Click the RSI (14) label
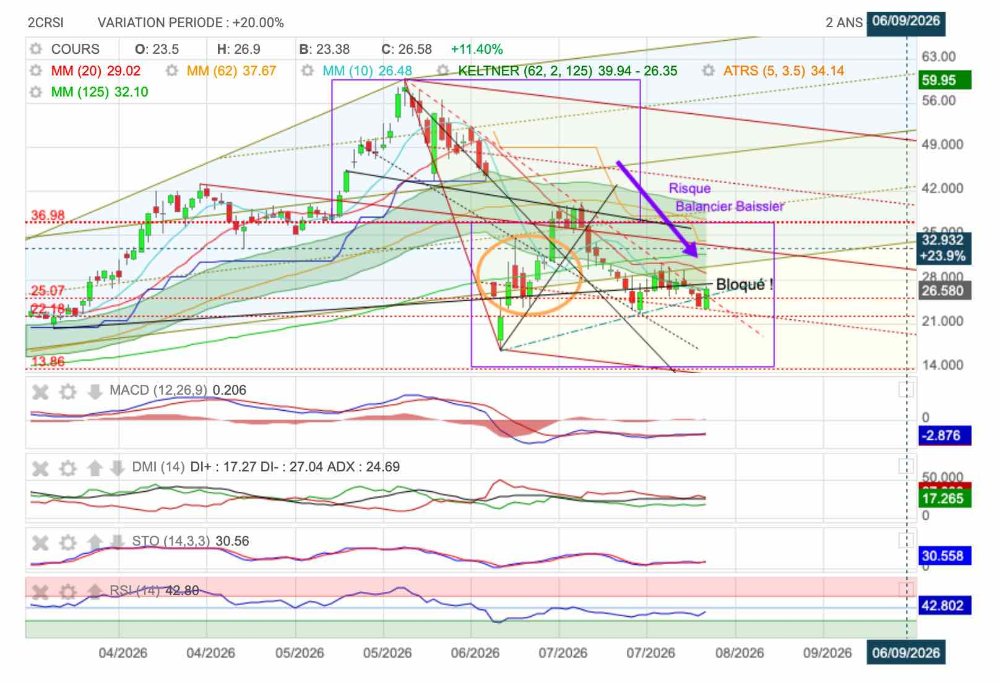 click(x=135, y=591)
